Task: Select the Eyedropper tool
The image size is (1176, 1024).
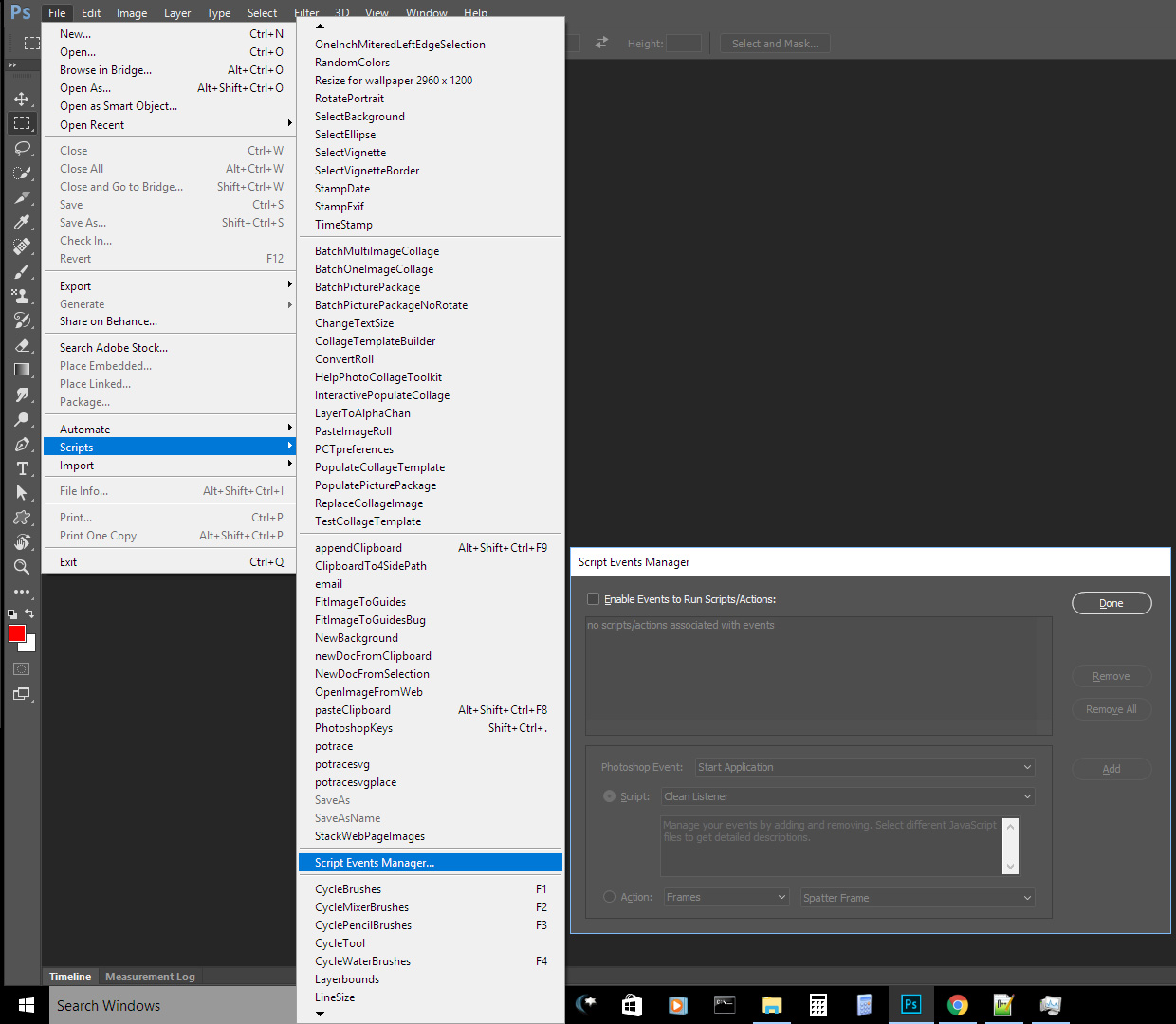Action: [23, 222]
